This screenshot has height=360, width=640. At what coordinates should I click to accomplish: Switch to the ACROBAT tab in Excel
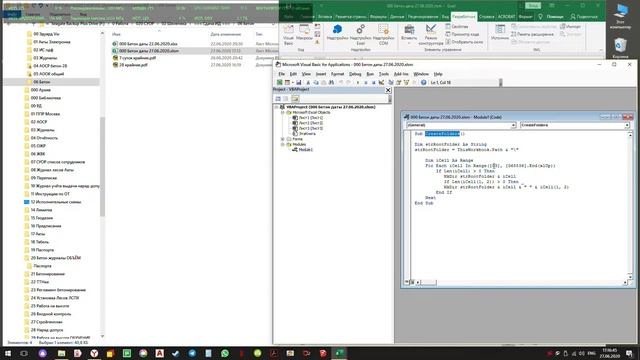[507, 17]
